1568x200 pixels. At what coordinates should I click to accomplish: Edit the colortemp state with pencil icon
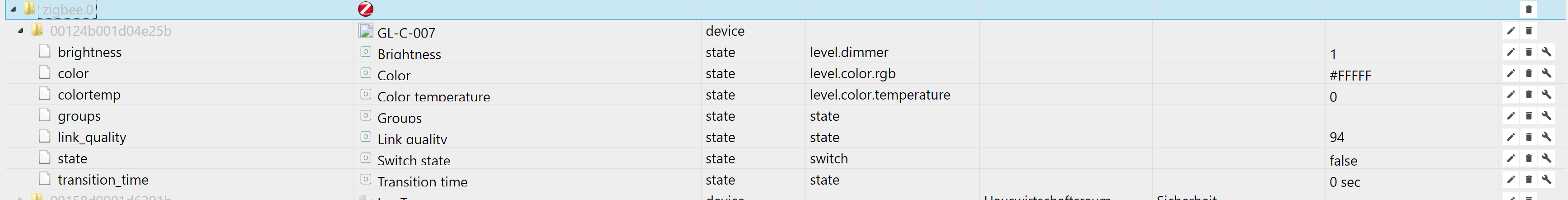[x=1511, y=95]
